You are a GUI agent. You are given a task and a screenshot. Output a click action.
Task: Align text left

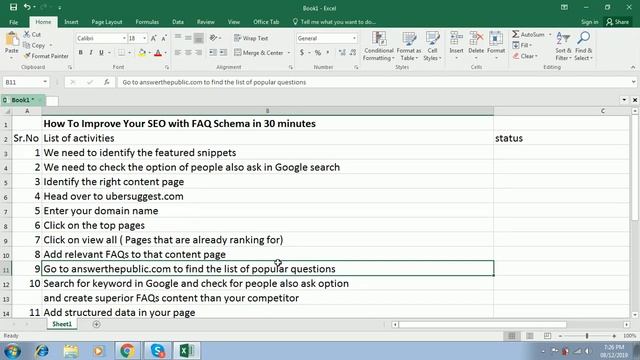(x=178, y=53)
